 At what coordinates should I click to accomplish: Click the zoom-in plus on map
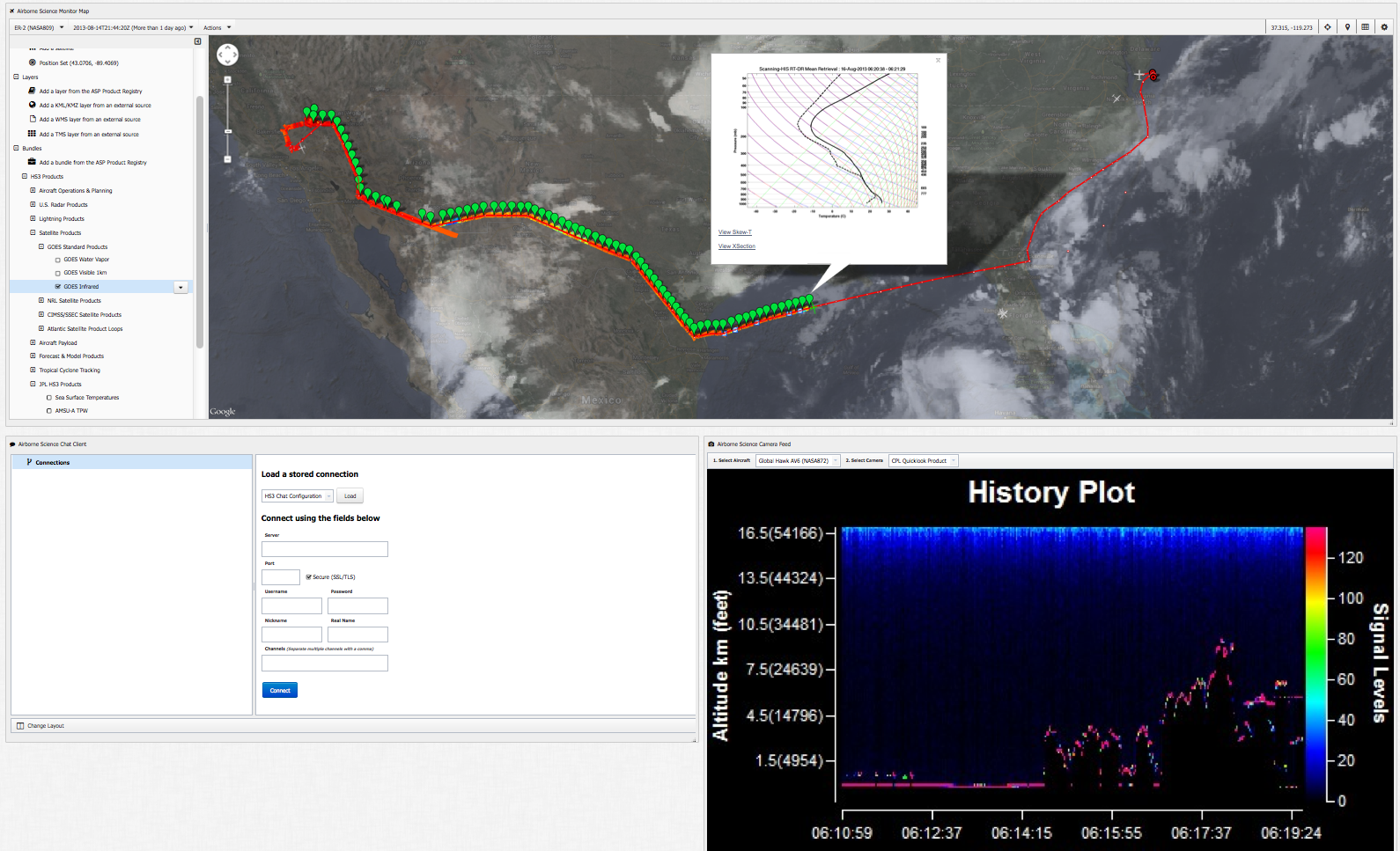coord(227,80)
